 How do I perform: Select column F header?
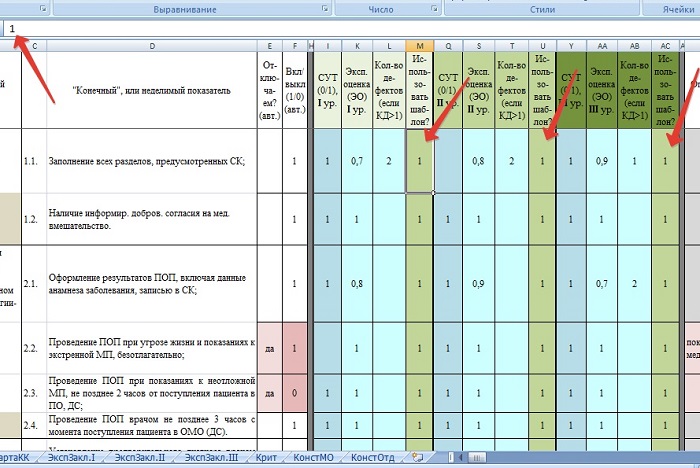pyautogui.click(x=295, y=46)
